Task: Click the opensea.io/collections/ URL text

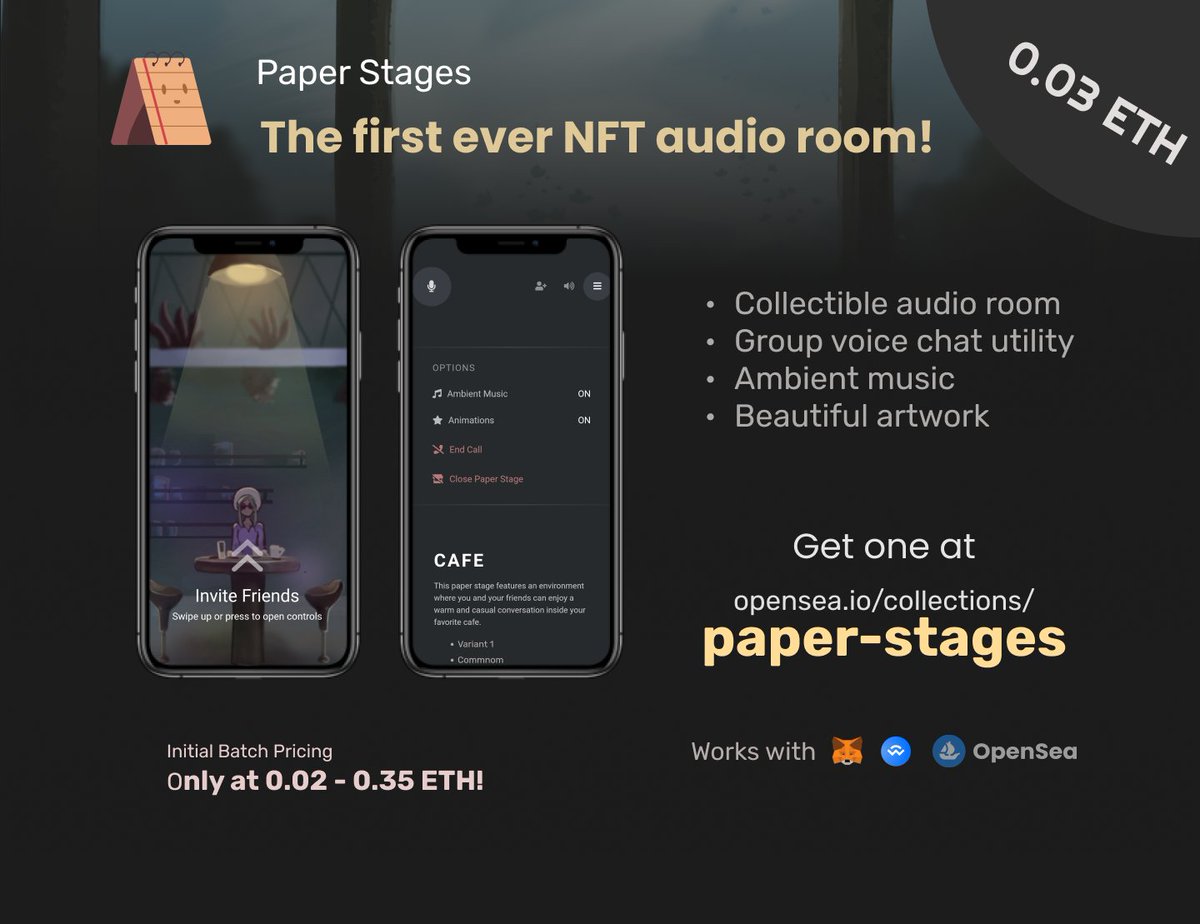Action: pos(884,600)
